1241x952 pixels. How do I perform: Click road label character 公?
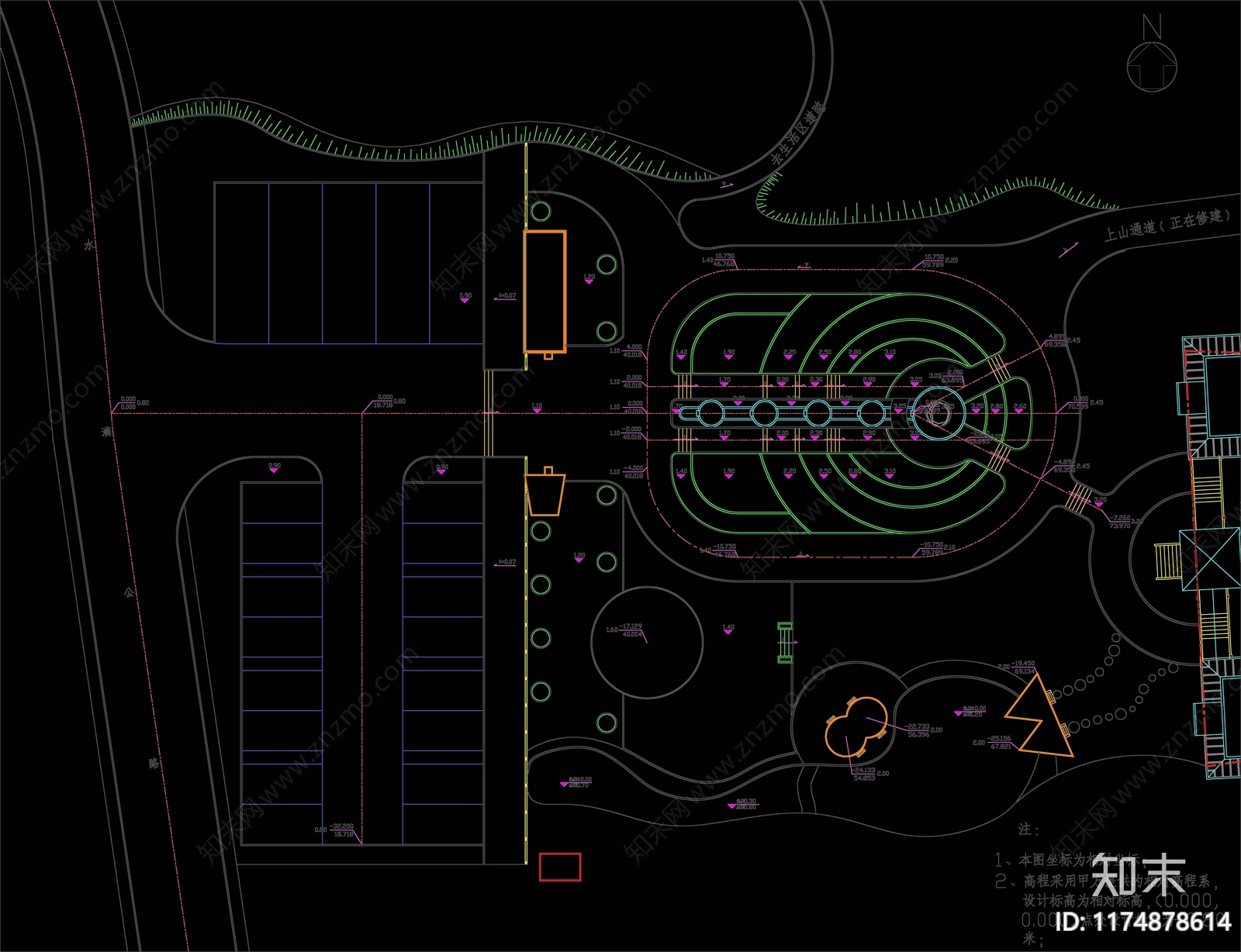[x=129, y=592]
